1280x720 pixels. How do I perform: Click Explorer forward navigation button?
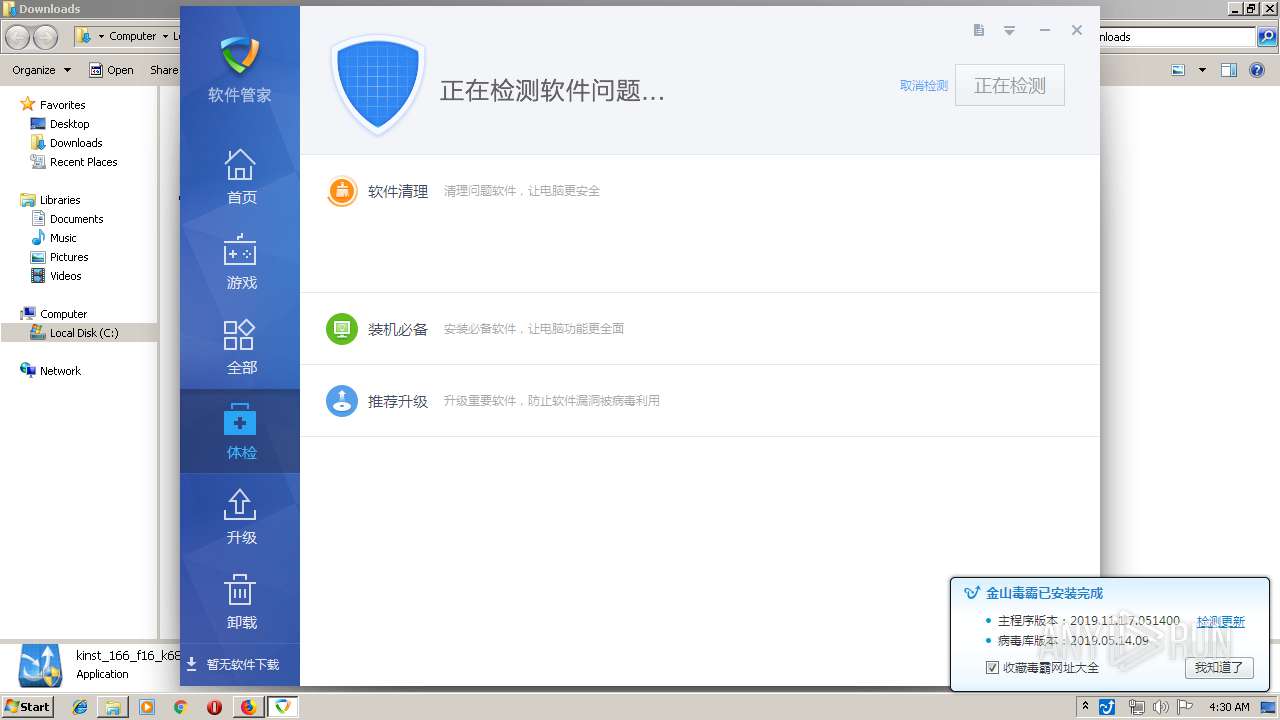(46, 37)
